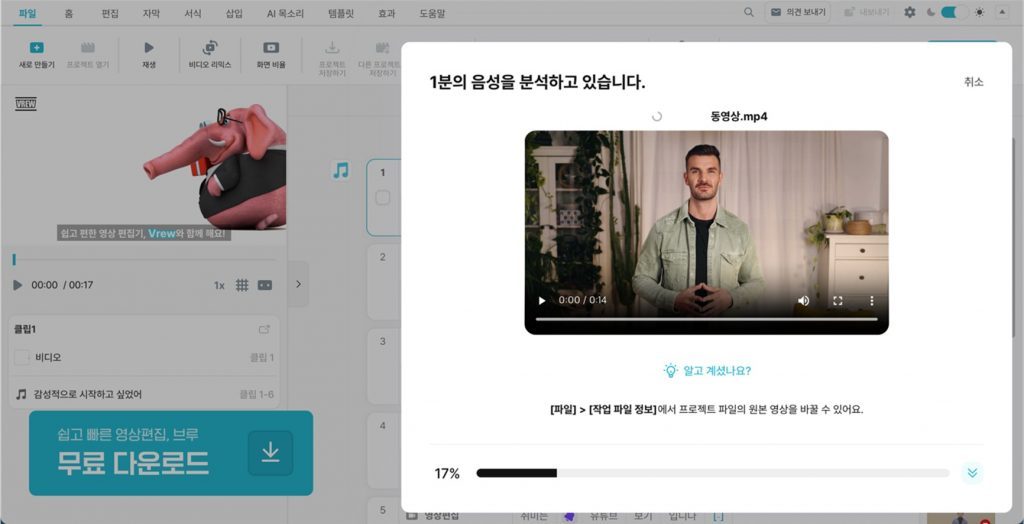Click 취소 to cancel the analysis
This screenshot has width=1024, height=524.
click(x=973, y=82)
